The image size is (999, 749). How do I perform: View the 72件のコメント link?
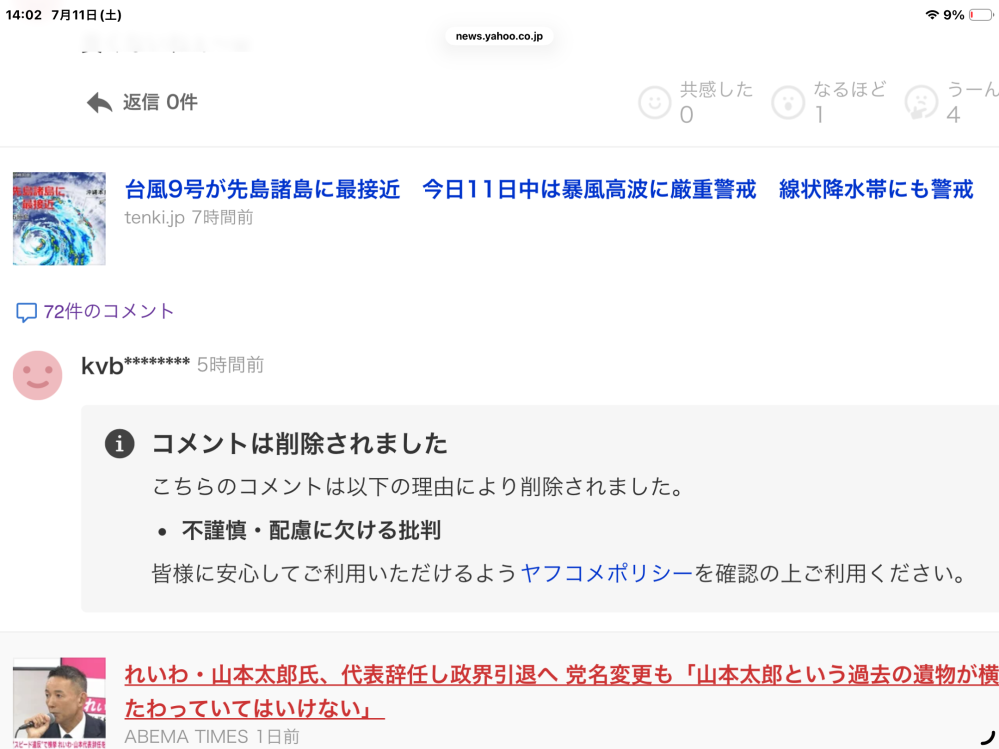click(x=109, y=311)
